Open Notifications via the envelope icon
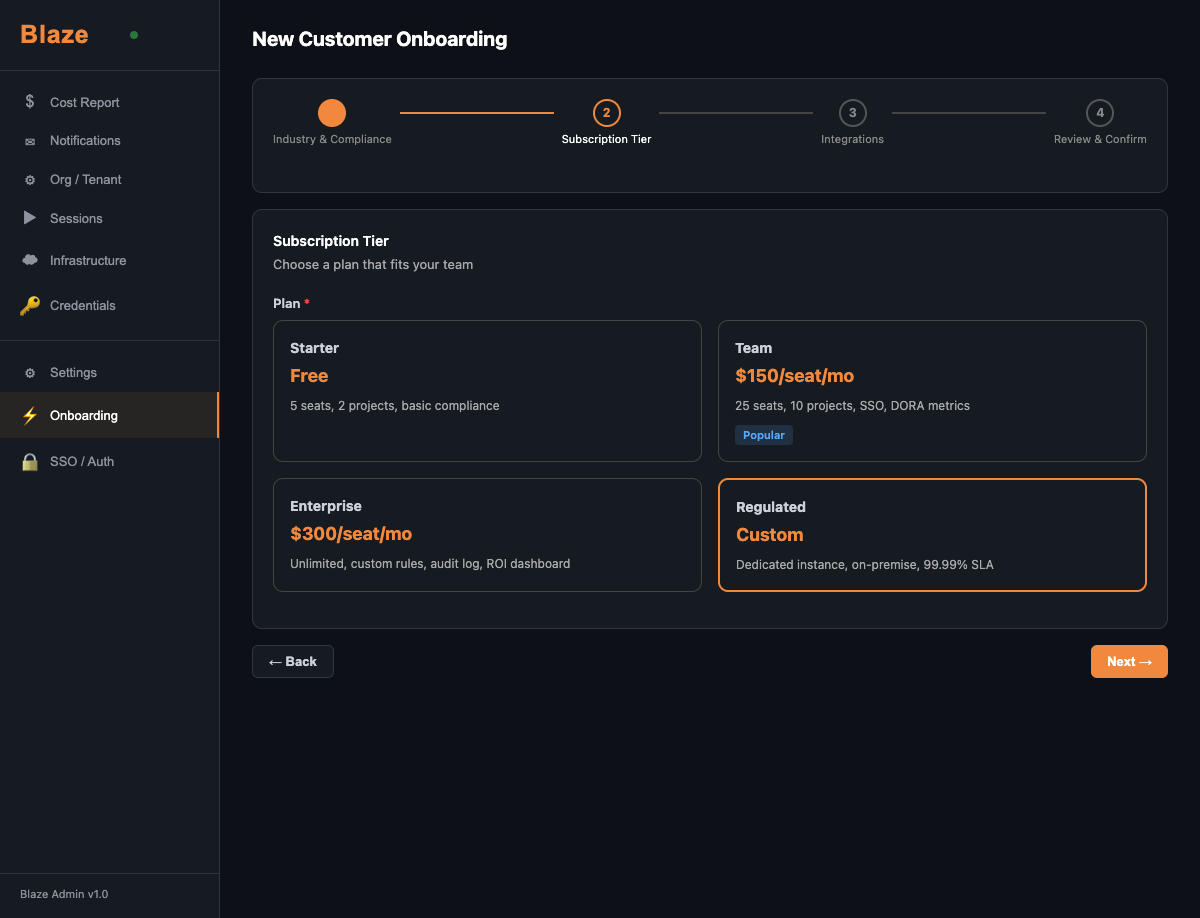Viewport: 1200px width, 918px height. 29,141
